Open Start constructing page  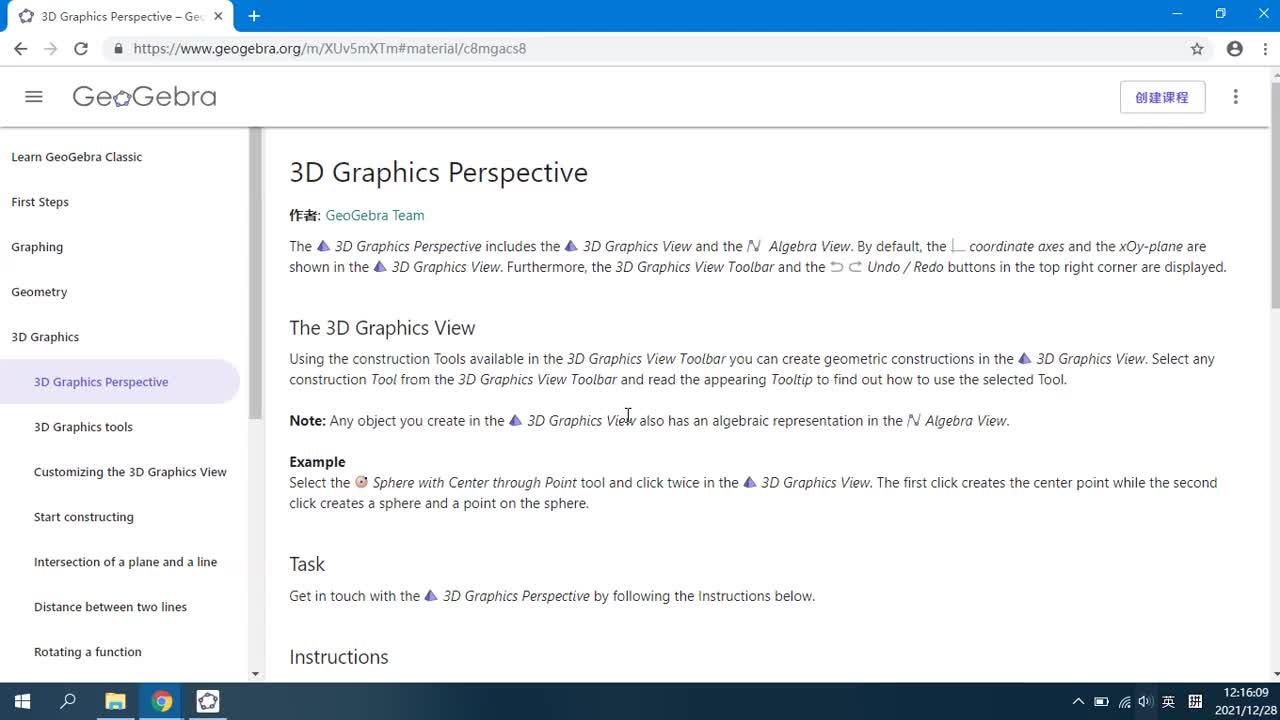tap(84, 517)
